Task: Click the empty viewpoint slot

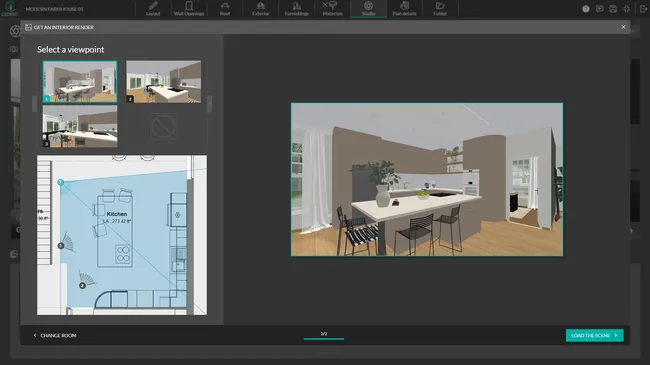Action: click(164, 126)
